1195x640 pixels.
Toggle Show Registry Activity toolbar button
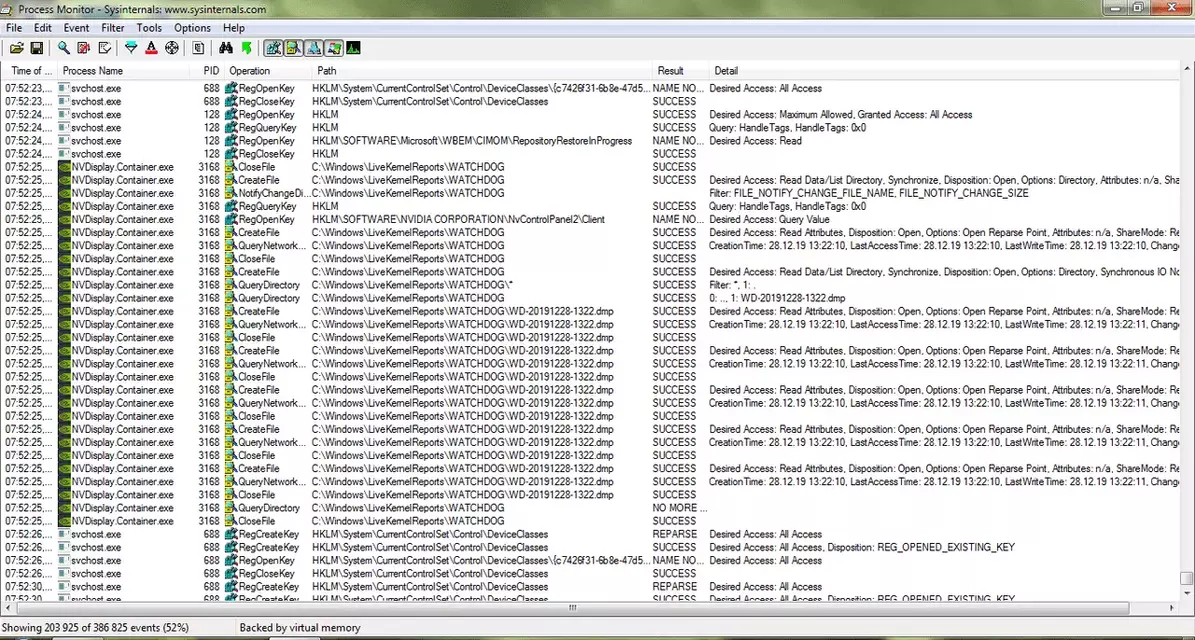pos(273,48)
